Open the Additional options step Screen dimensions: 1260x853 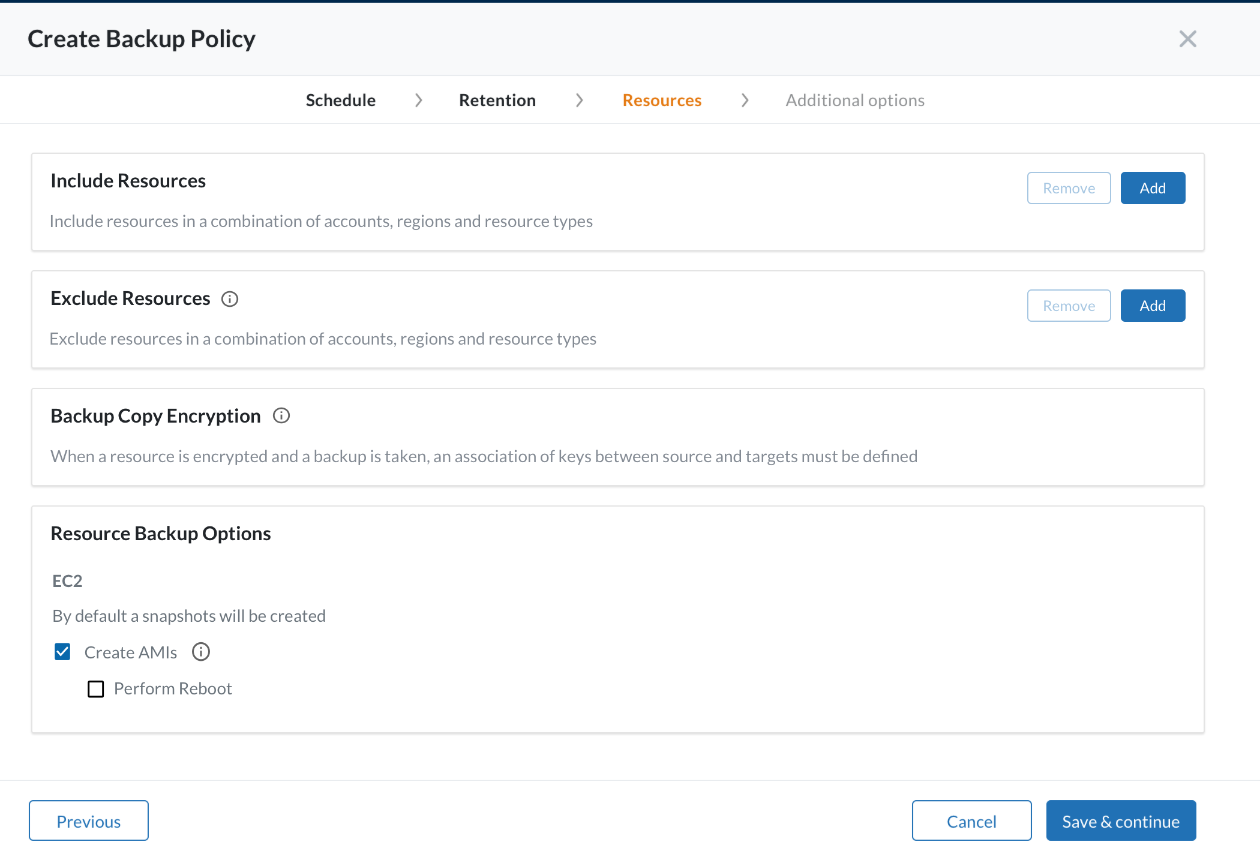[855, 100]
